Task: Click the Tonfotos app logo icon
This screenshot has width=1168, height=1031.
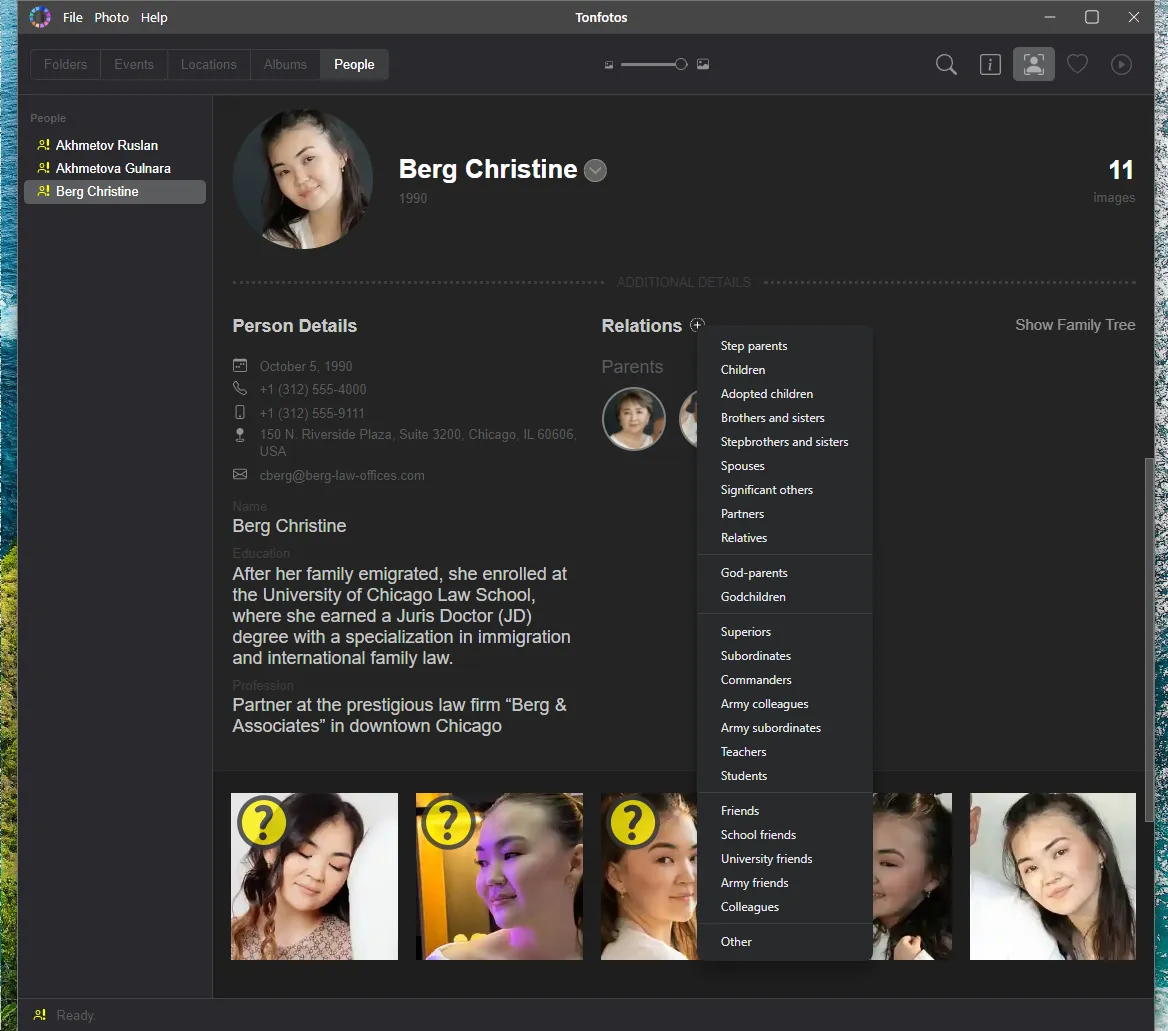Action: point(39,16)
